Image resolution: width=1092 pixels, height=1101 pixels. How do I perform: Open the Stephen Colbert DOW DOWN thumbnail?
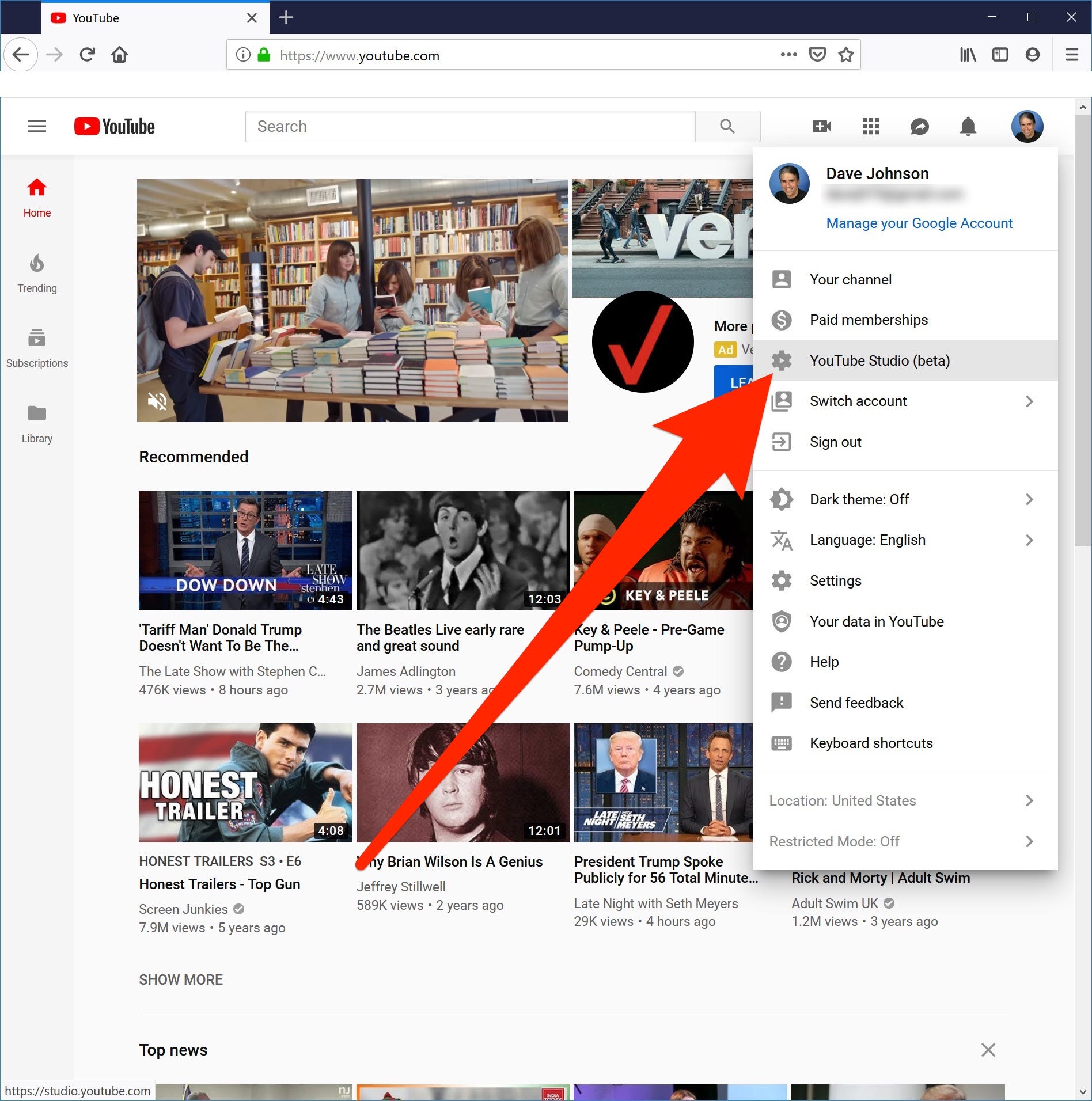pos(245,550)
